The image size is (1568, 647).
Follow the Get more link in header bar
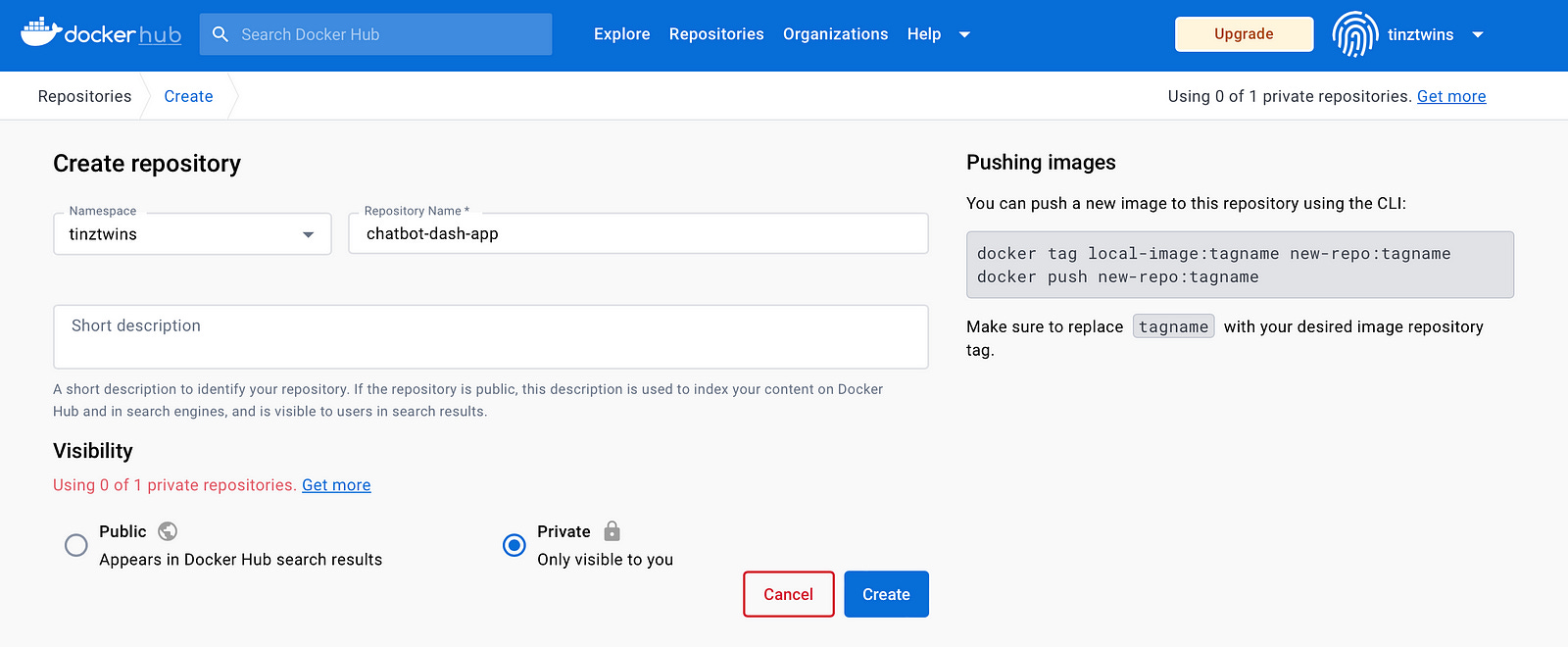coord(1451,96)
